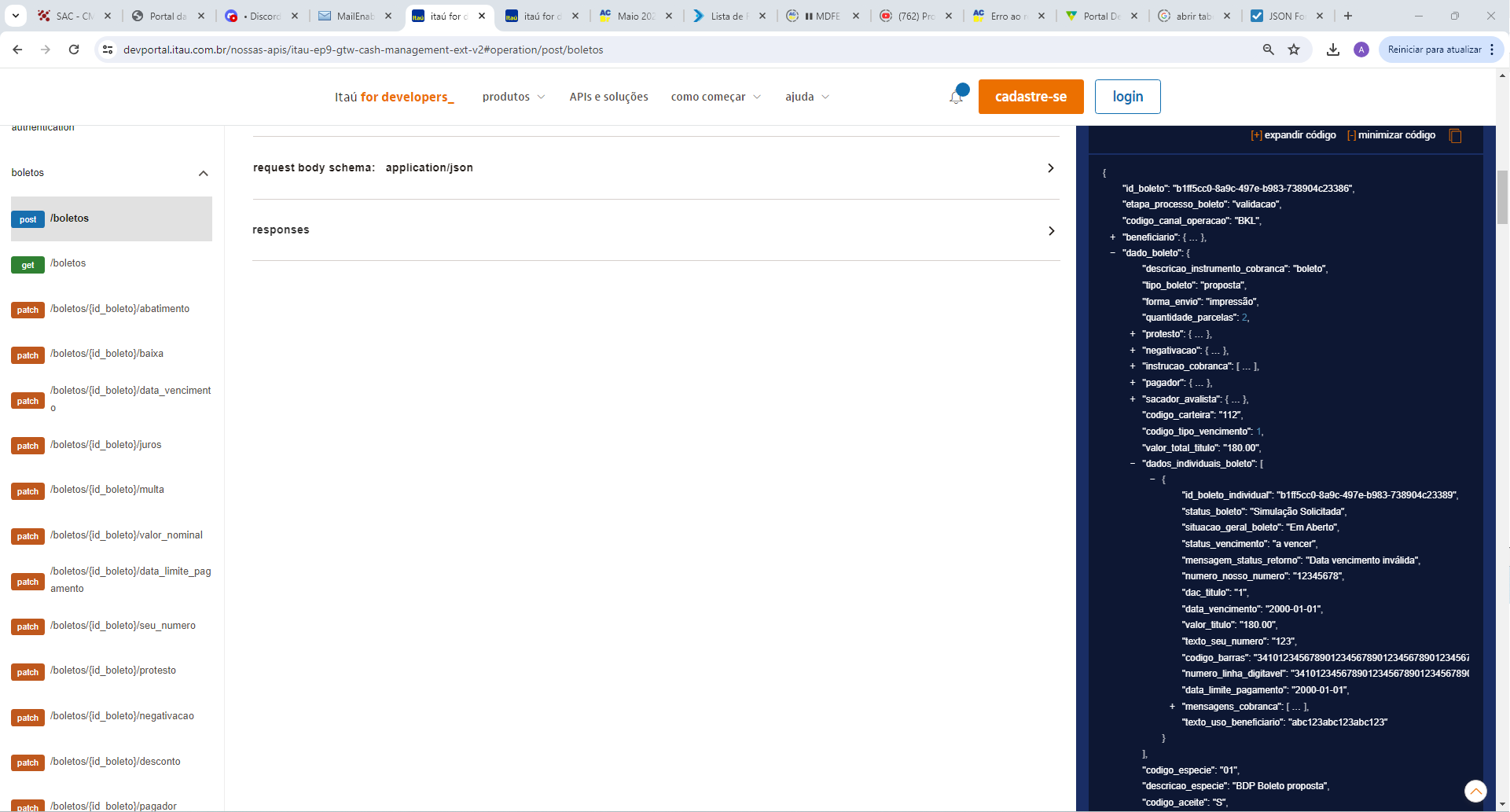Click expandir código link

pos(1293,135)
